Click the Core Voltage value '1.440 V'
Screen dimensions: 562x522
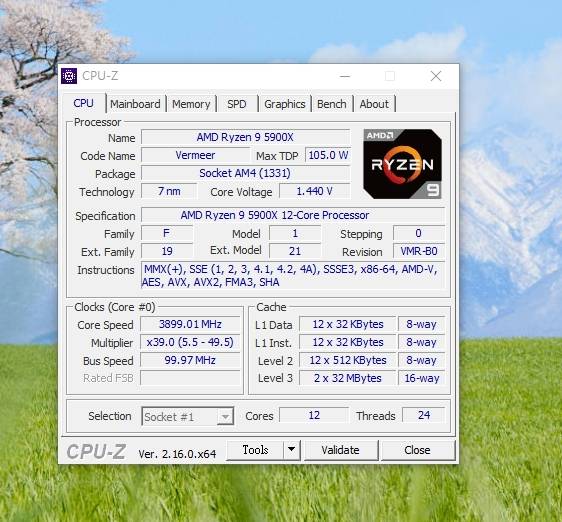click(x=314, y=191)
